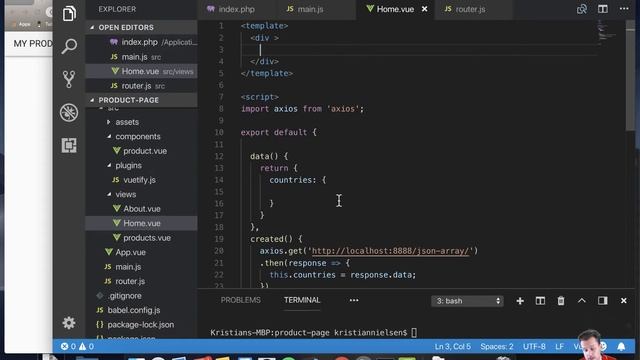Click the import axios line
Image resolution: width=640 pixels, height=360 pixels.
(x=302, y=109)
